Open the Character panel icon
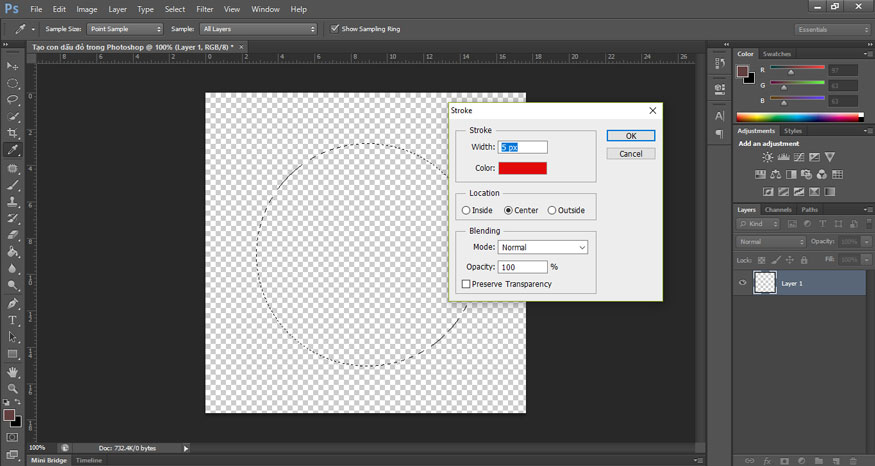The height and width of the screenshot is (466, 875). 720,116
